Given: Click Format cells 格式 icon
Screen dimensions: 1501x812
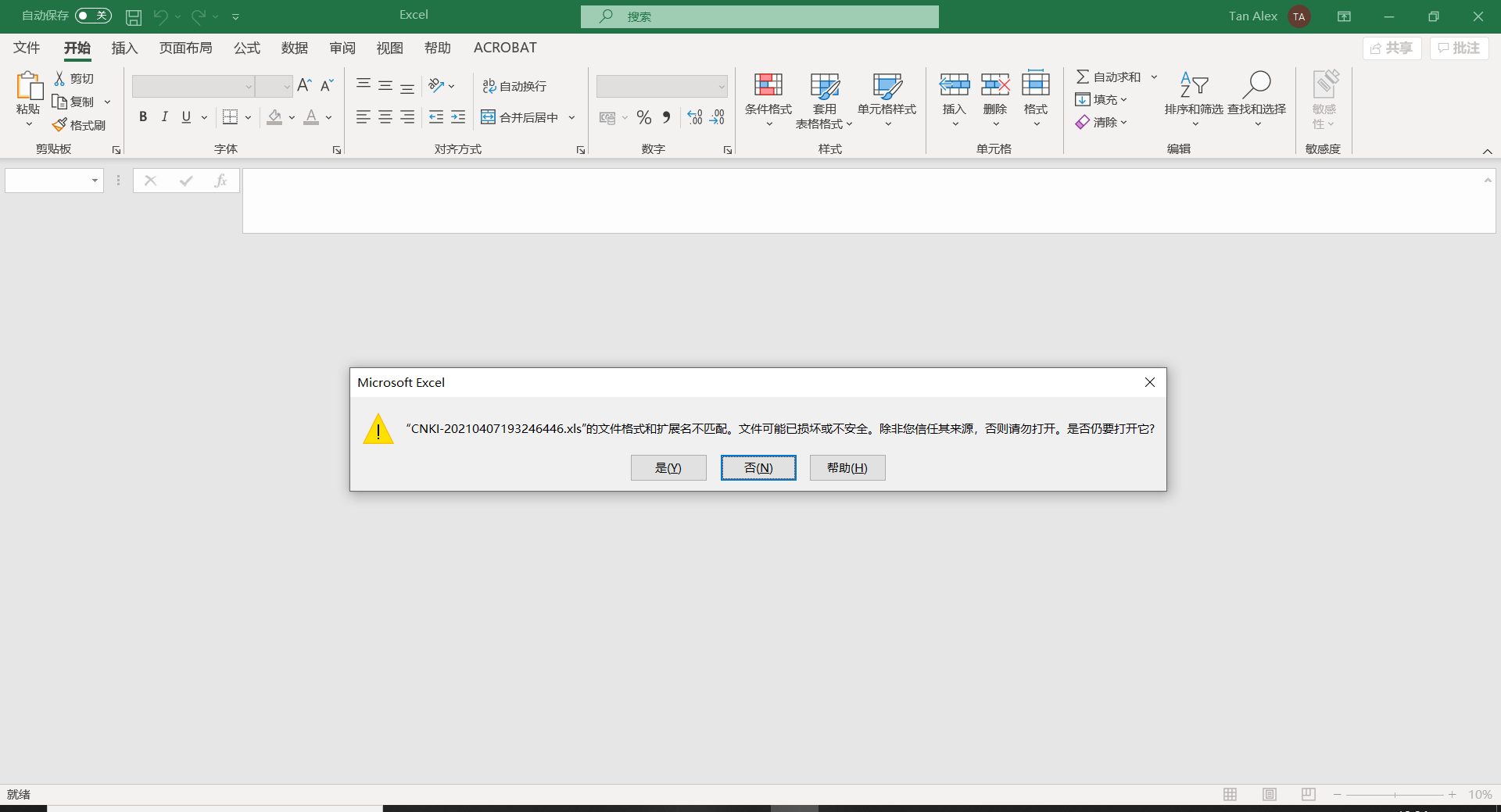Looking at the screenshot, I should (x=1036, y=84).
